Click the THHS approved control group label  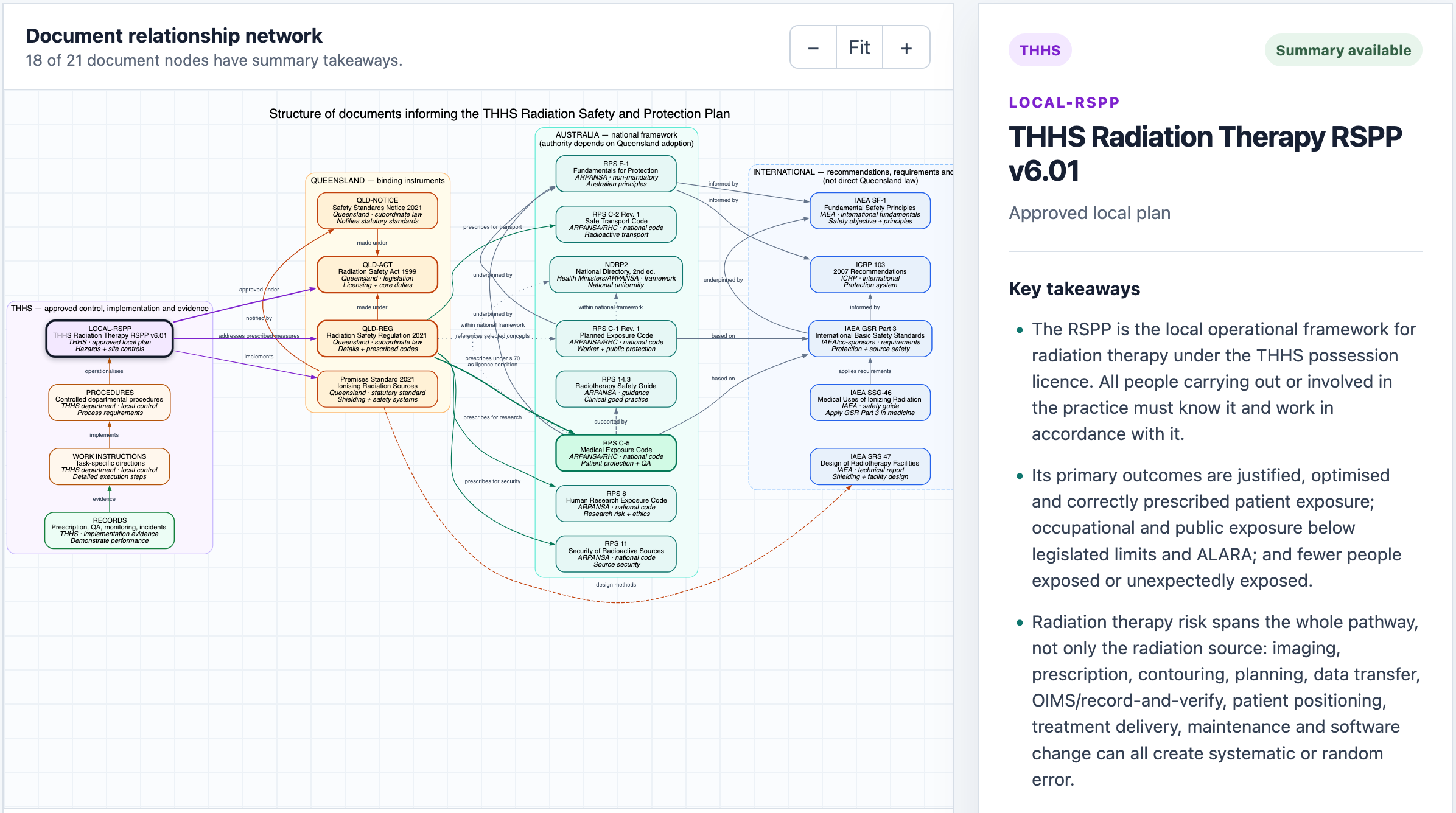tap(110, 309)
